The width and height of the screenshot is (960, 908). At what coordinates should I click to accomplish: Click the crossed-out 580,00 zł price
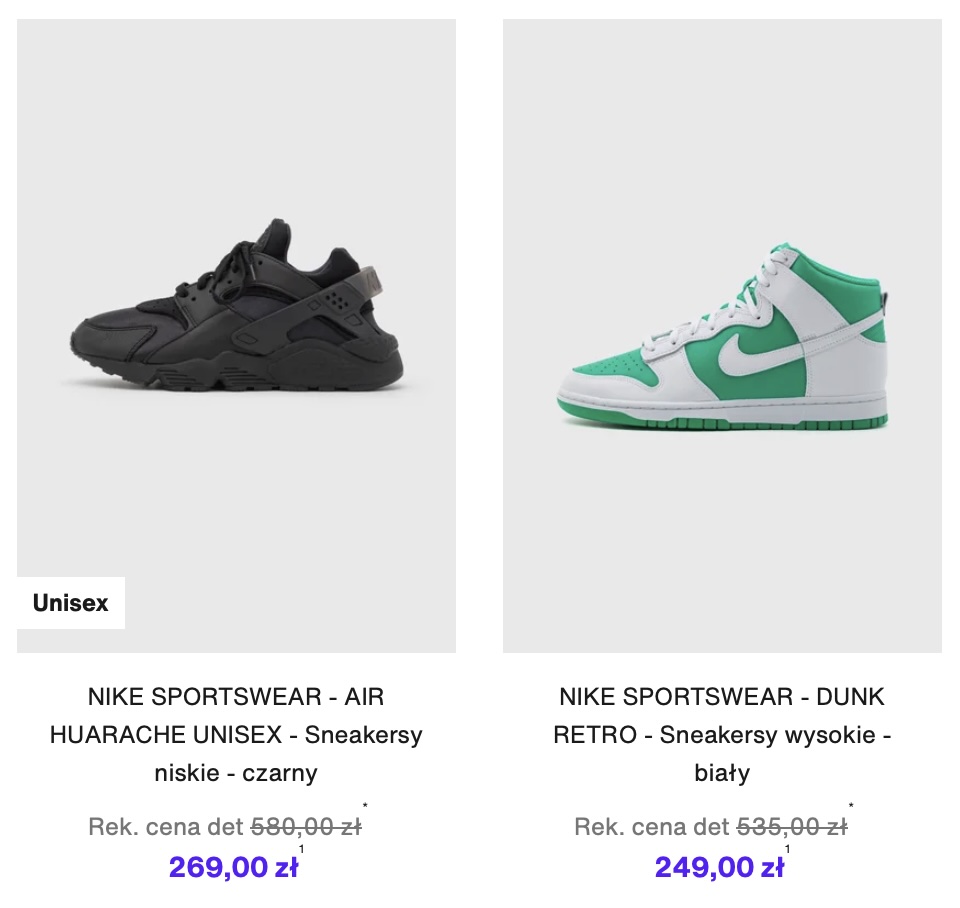pyautogui.click(x=305, y=827)
